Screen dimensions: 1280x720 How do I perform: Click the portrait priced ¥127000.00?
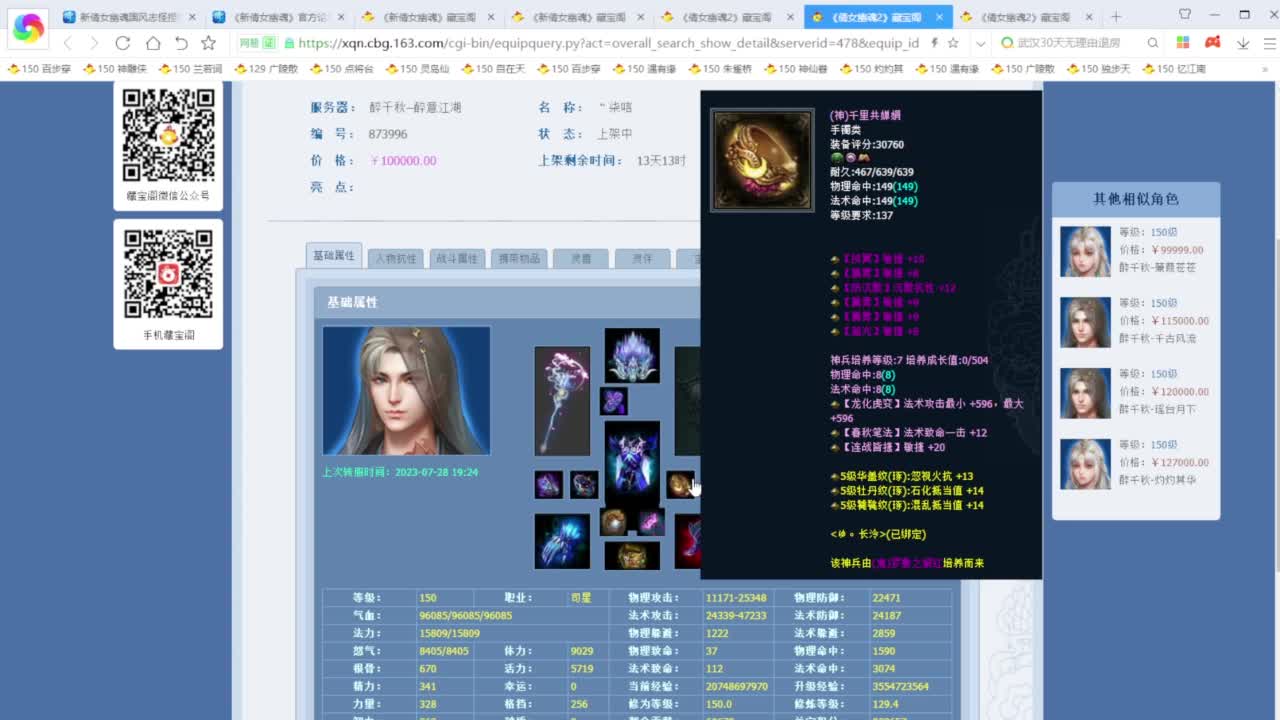click(1085, 464)
